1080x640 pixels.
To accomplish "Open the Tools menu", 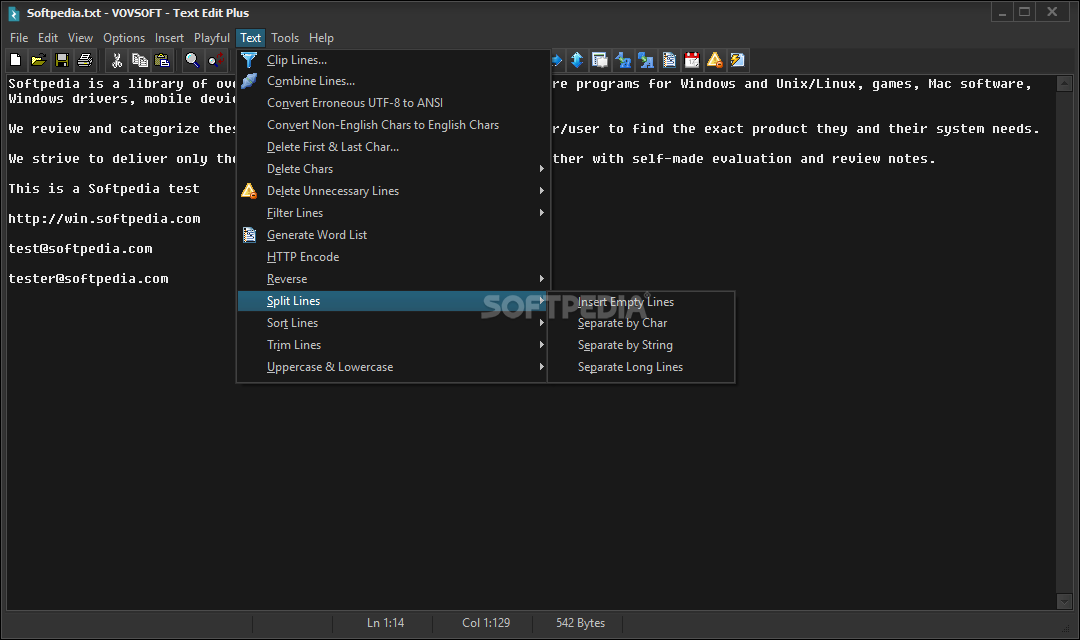I will point(284,38).
